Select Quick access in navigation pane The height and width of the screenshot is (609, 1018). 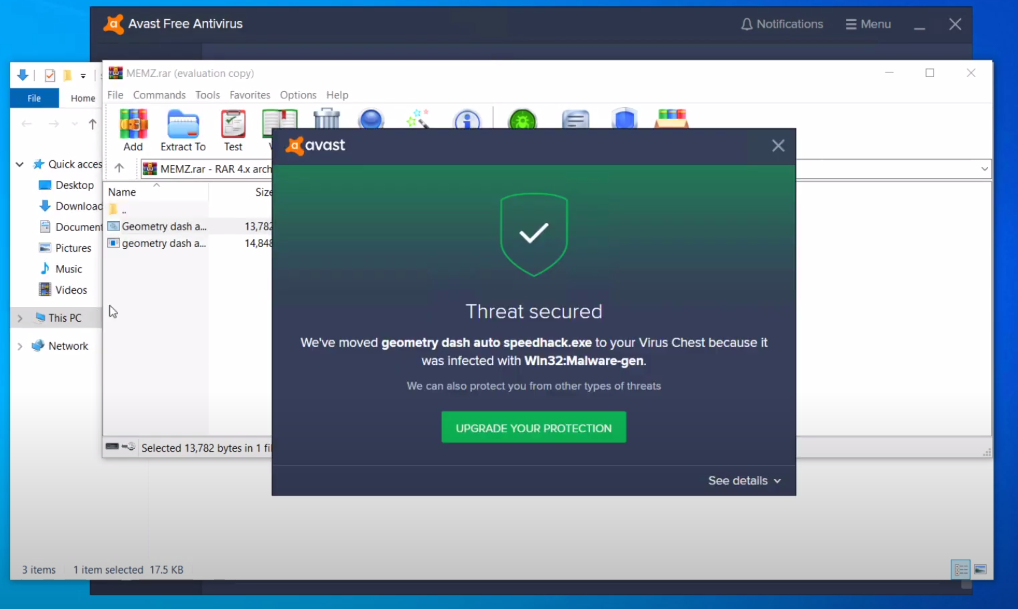67,164
